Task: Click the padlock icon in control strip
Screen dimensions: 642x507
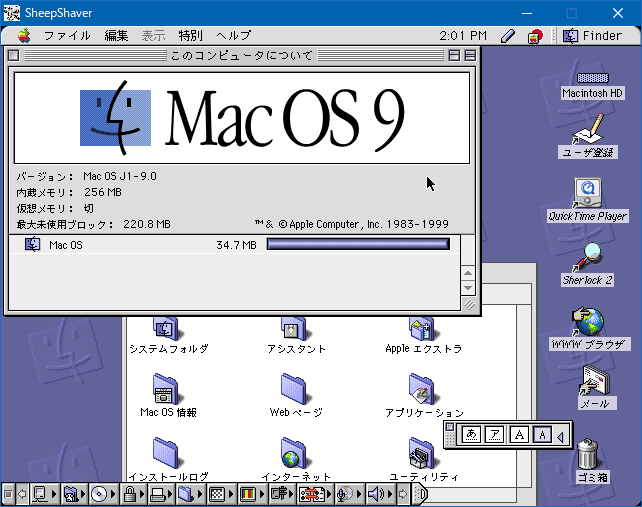Action: (x=130, y=494)
